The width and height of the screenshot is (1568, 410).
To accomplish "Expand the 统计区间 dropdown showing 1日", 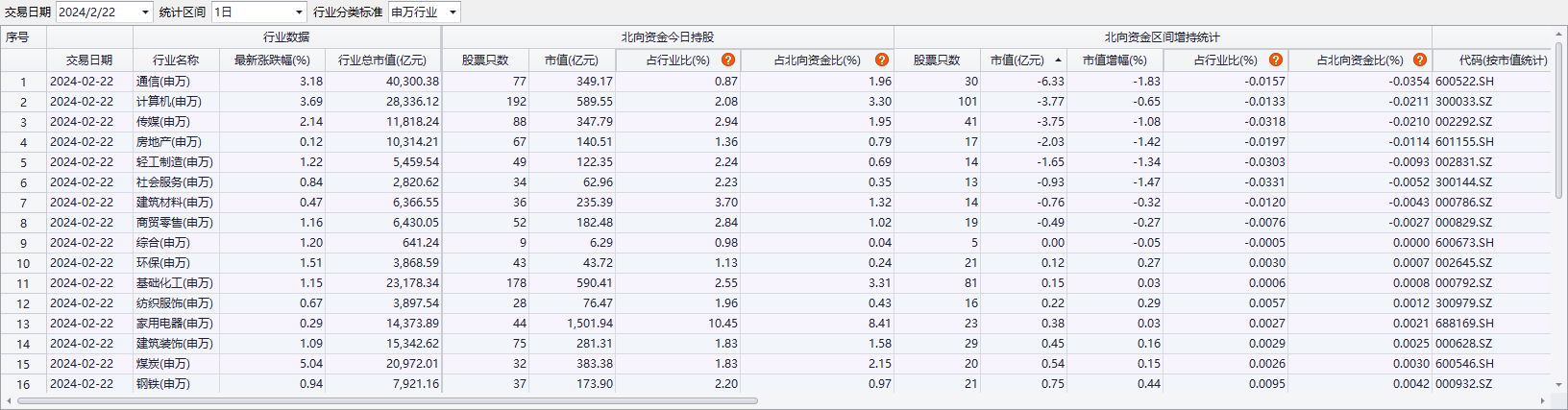I will click(x=299, y=12).
